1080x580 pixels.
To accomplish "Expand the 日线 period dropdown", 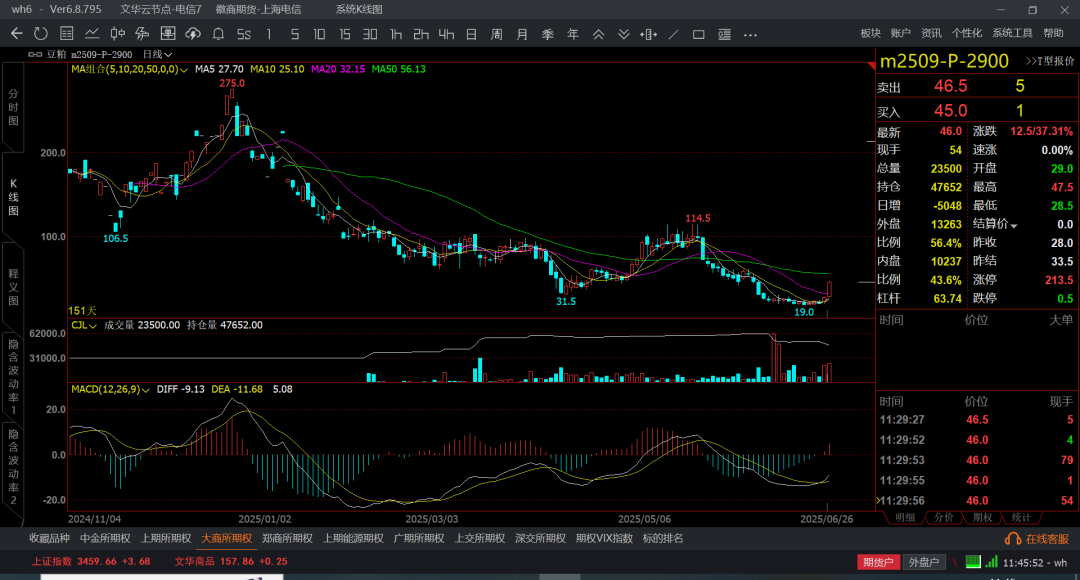I will (x=157, y=54).
